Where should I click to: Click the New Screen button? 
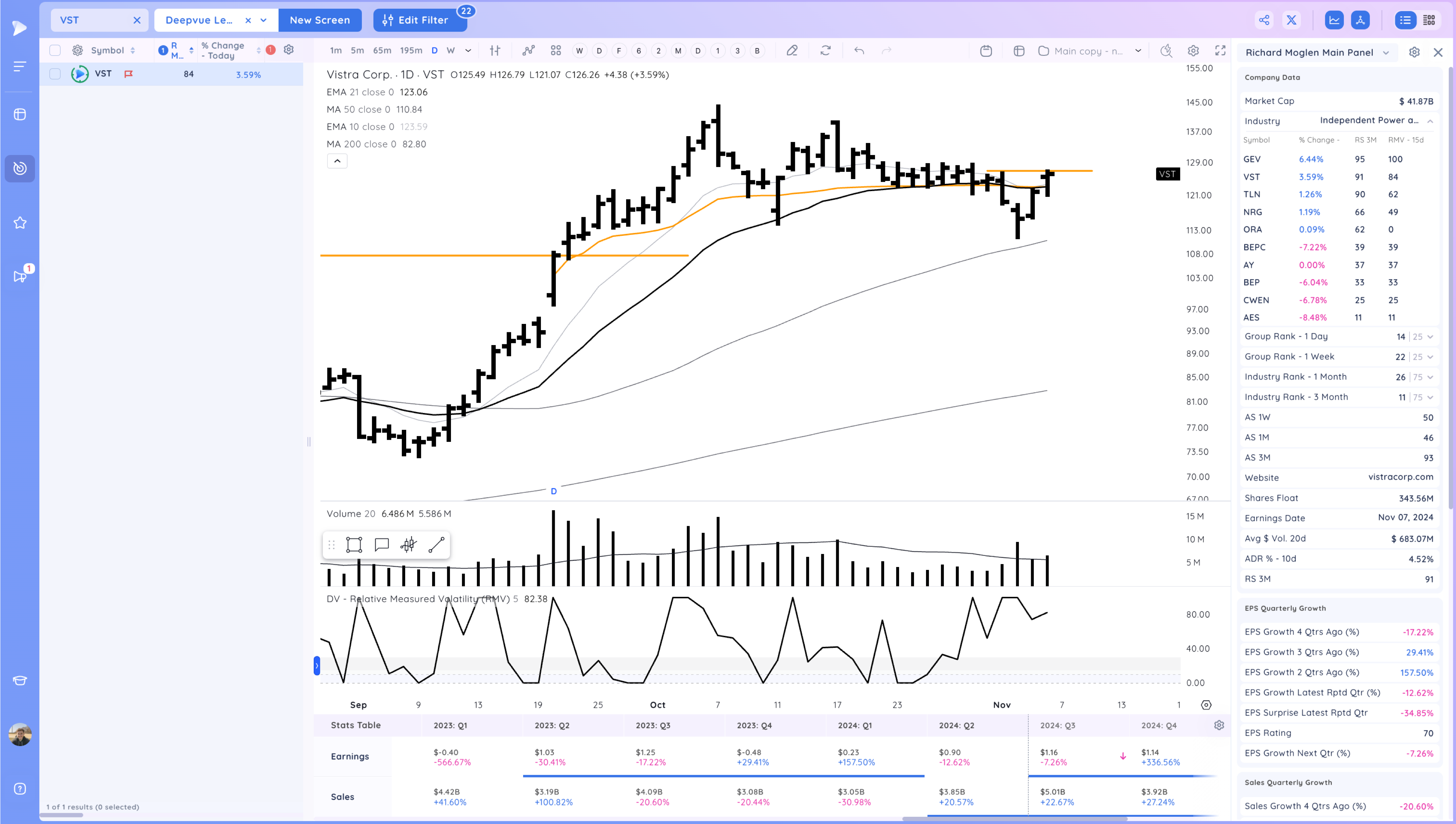point(320,20)
